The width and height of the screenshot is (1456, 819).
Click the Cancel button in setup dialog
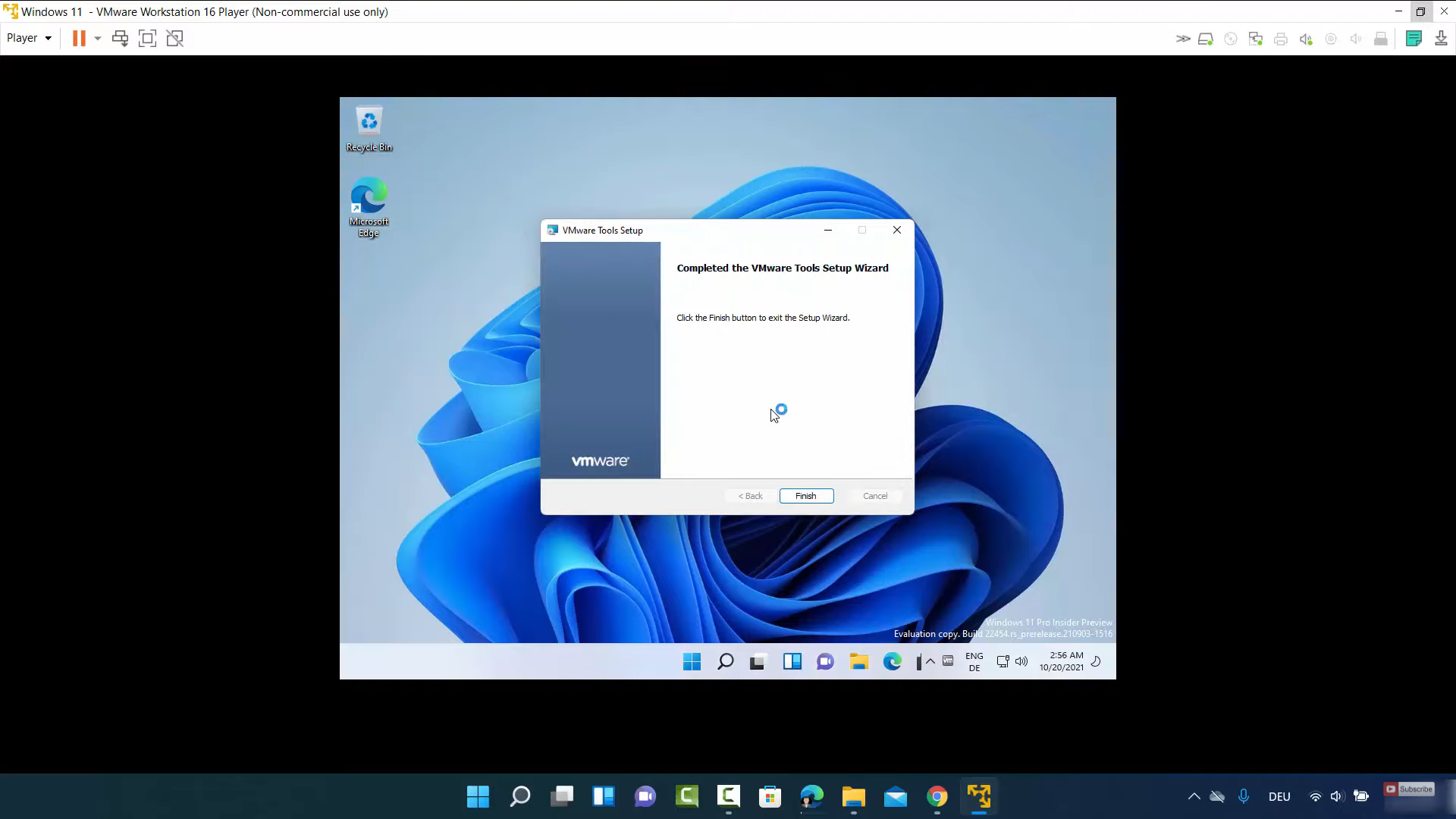coord(874,496)
